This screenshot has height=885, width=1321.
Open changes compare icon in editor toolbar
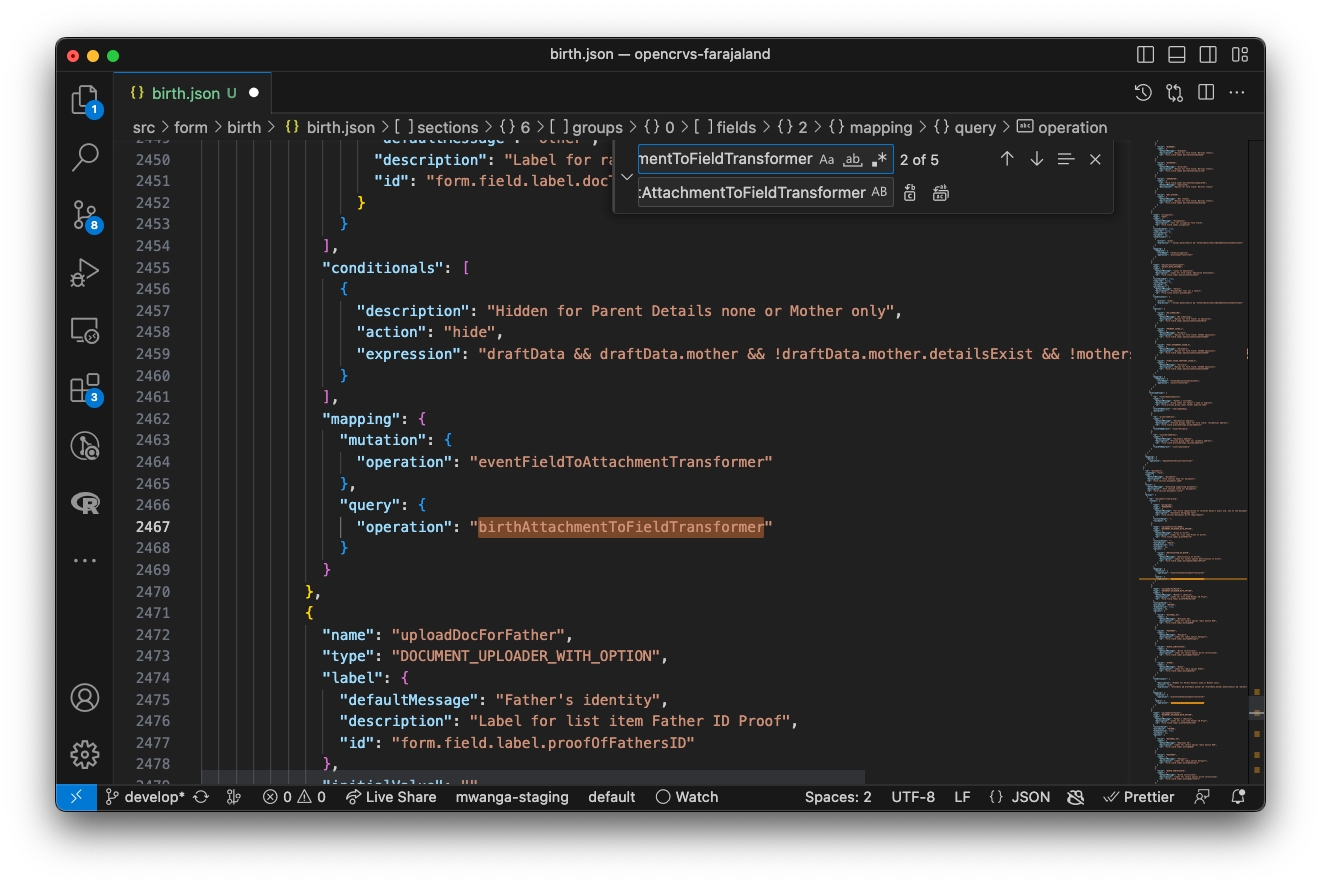1175,93
